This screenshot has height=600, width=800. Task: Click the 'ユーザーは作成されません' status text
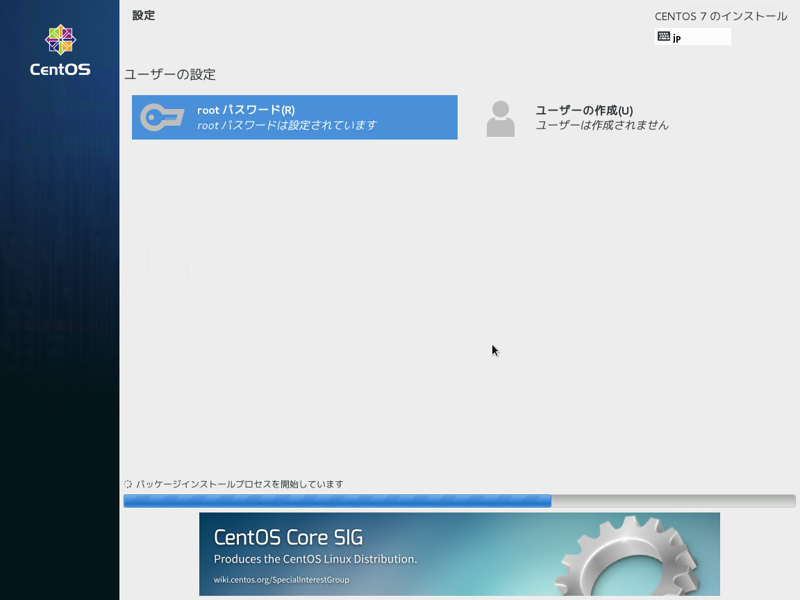602,125
